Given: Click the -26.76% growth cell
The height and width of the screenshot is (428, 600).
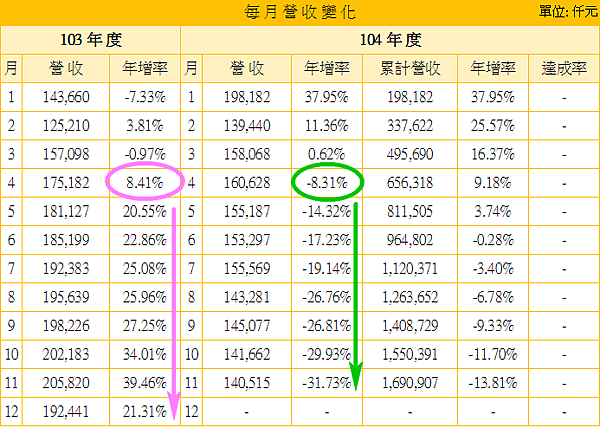Looking at the screenshot, I should click(326, 297).
